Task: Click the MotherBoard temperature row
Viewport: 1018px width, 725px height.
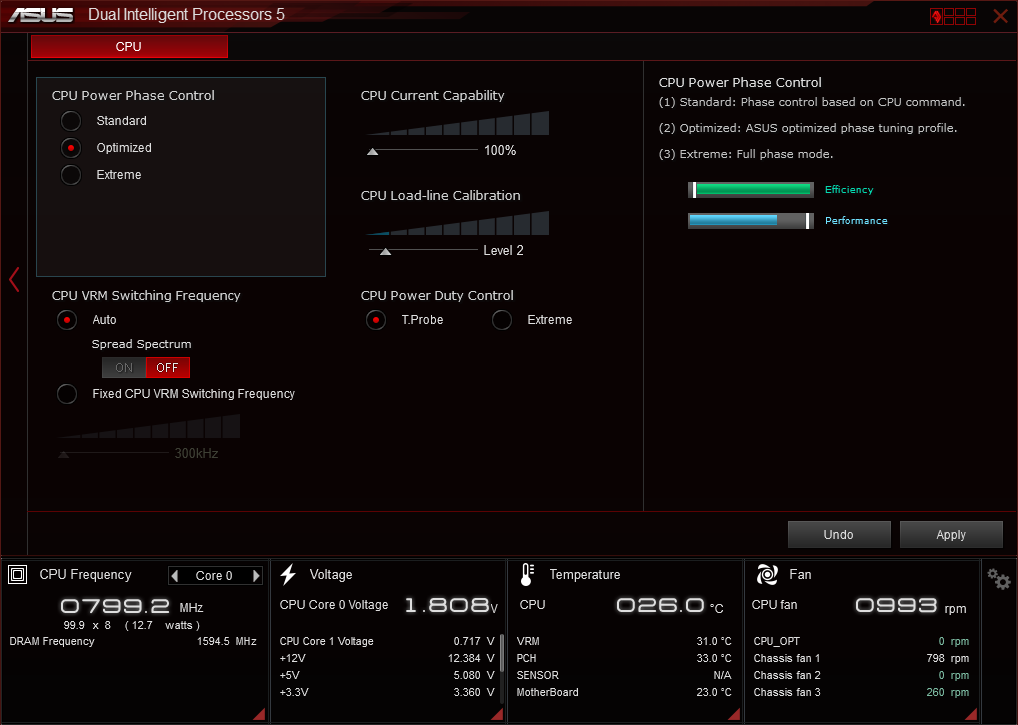Action: point(624,693)
